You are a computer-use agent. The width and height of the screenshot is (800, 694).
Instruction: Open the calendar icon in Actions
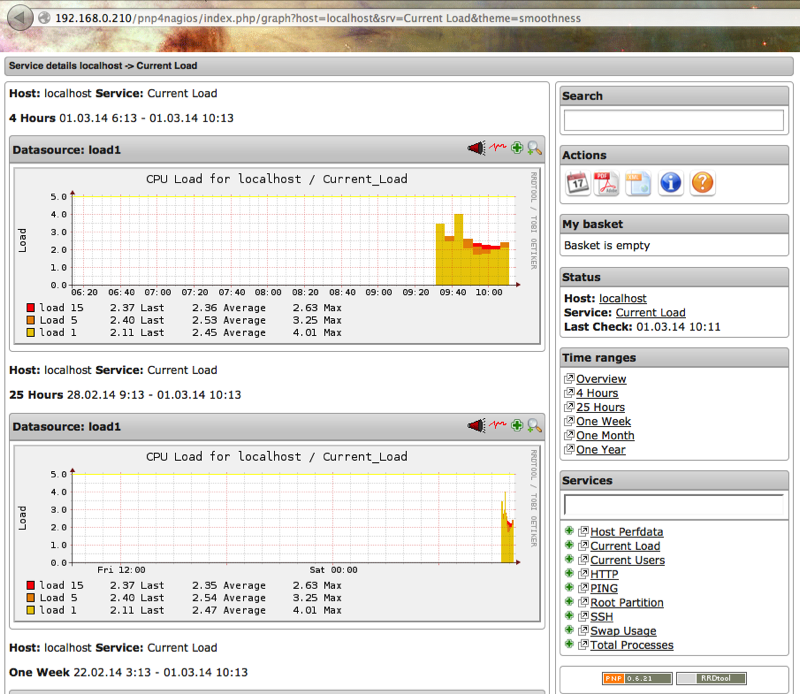pos(577,182)
